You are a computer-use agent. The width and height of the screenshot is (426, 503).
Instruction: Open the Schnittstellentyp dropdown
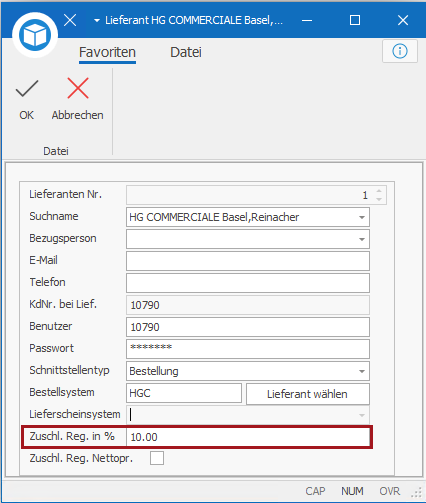click(x=362, y=371)
